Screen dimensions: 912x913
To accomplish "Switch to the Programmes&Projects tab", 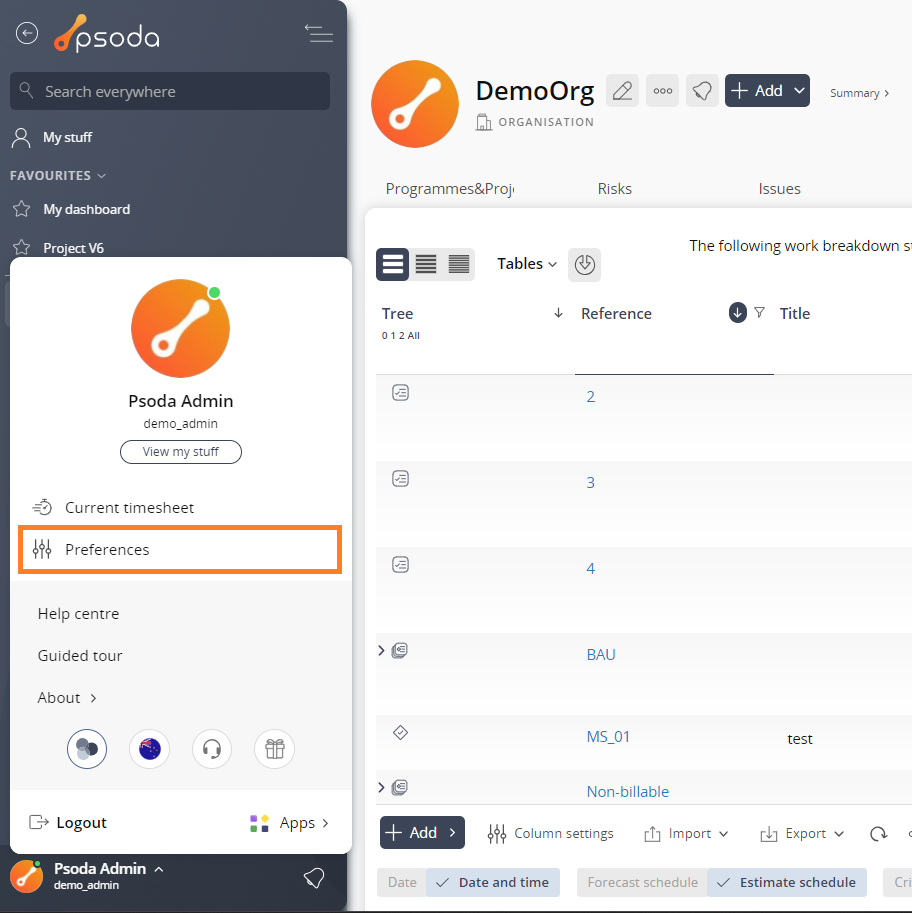I will pos(450,189).
